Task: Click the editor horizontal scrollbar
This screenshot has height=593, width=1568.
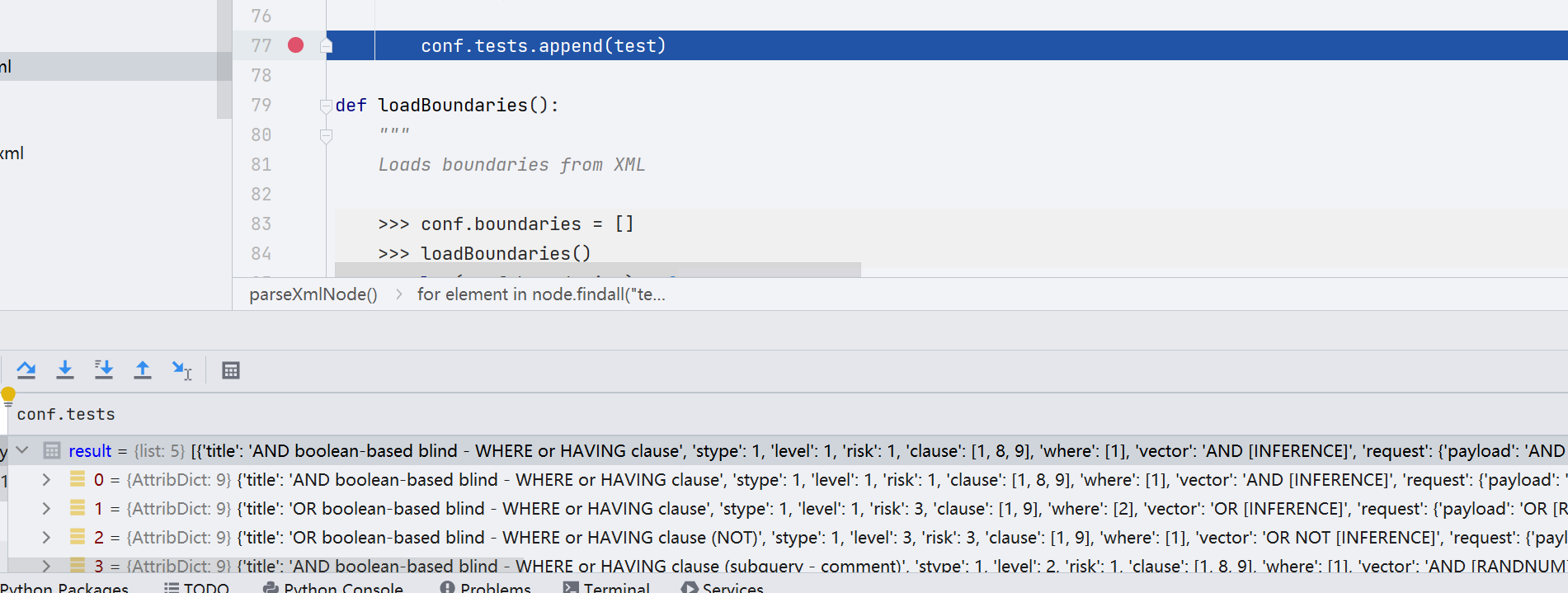Action: coord(598,270)
